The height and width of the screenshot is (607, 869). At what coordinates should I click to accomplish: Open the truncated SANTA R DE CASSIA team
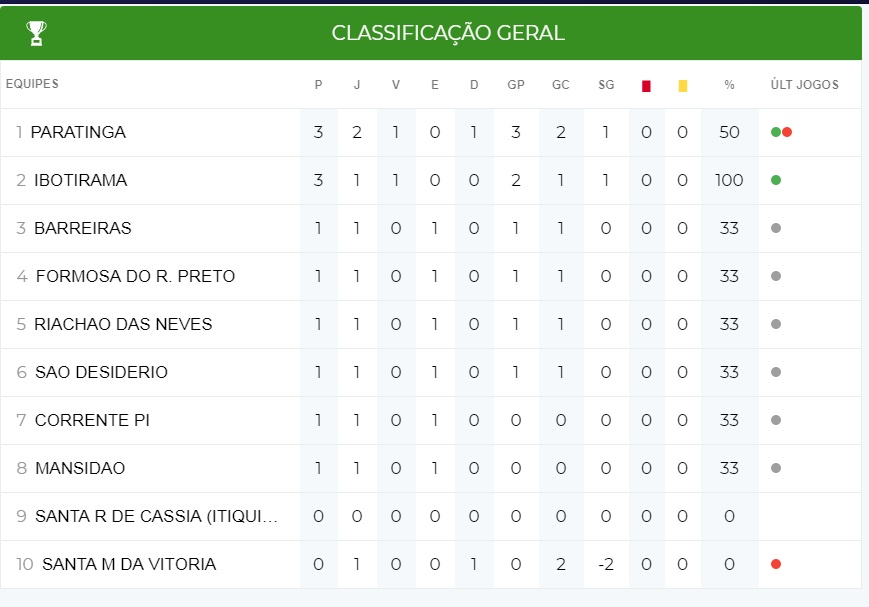click(156, 516)
